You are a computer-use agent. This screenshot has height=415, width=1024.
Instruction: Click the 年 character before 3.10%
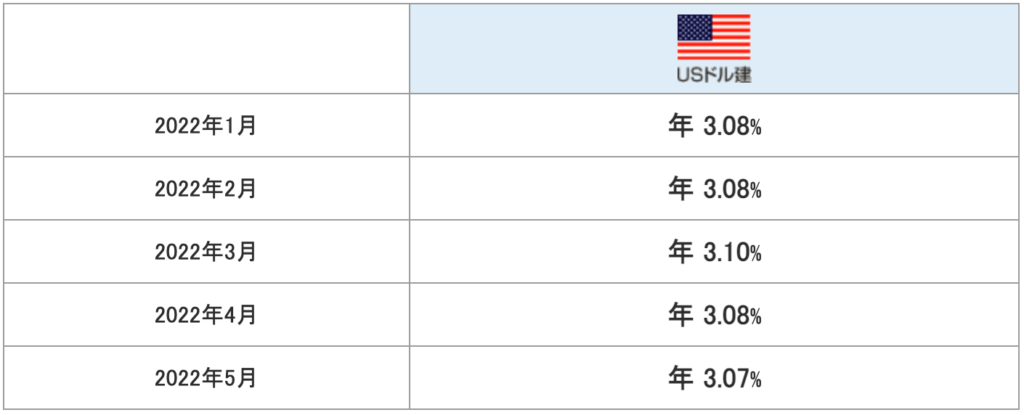click(679, 251)
